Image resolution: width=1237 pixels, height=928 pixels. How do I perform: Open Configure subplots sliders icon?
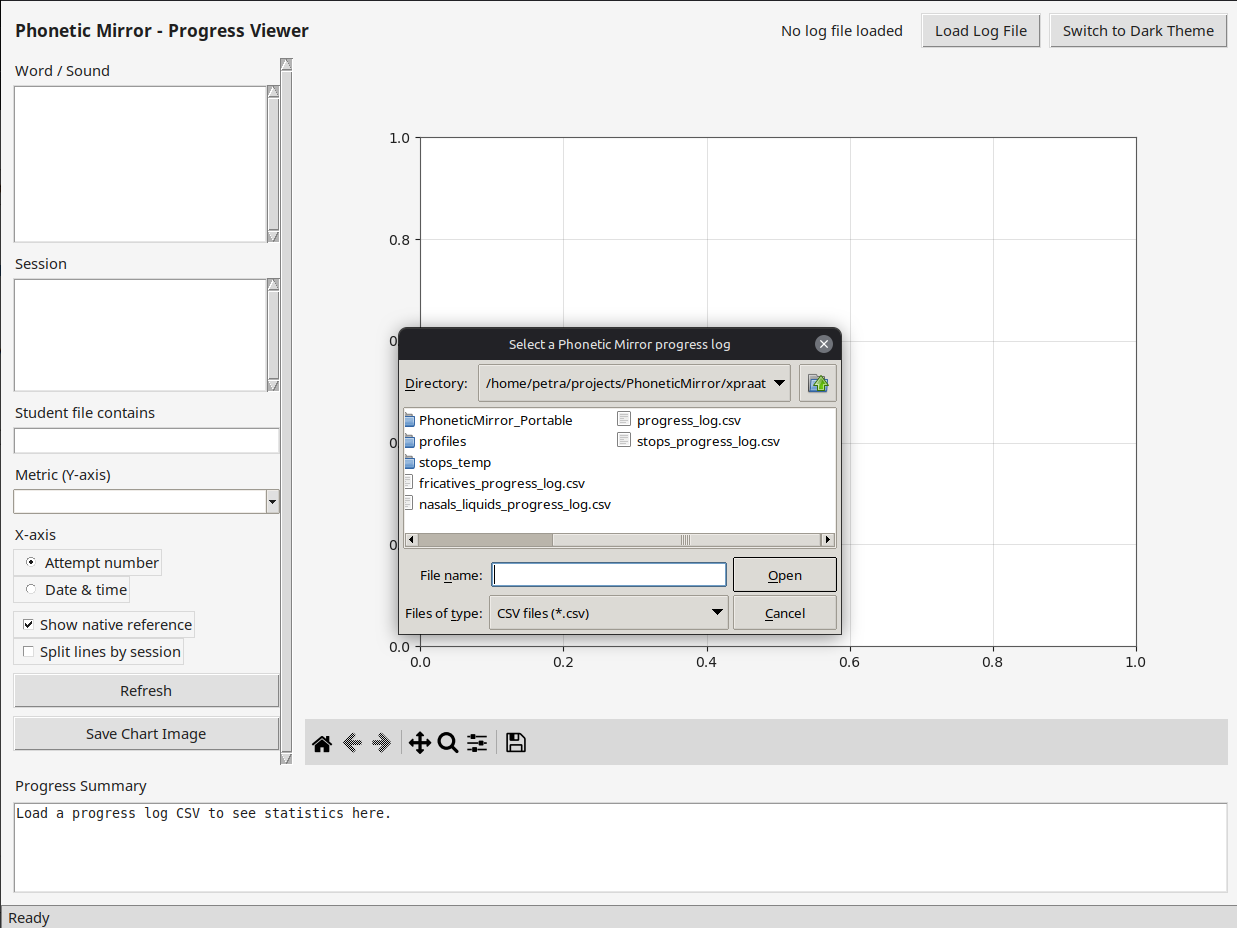point(477,743)
